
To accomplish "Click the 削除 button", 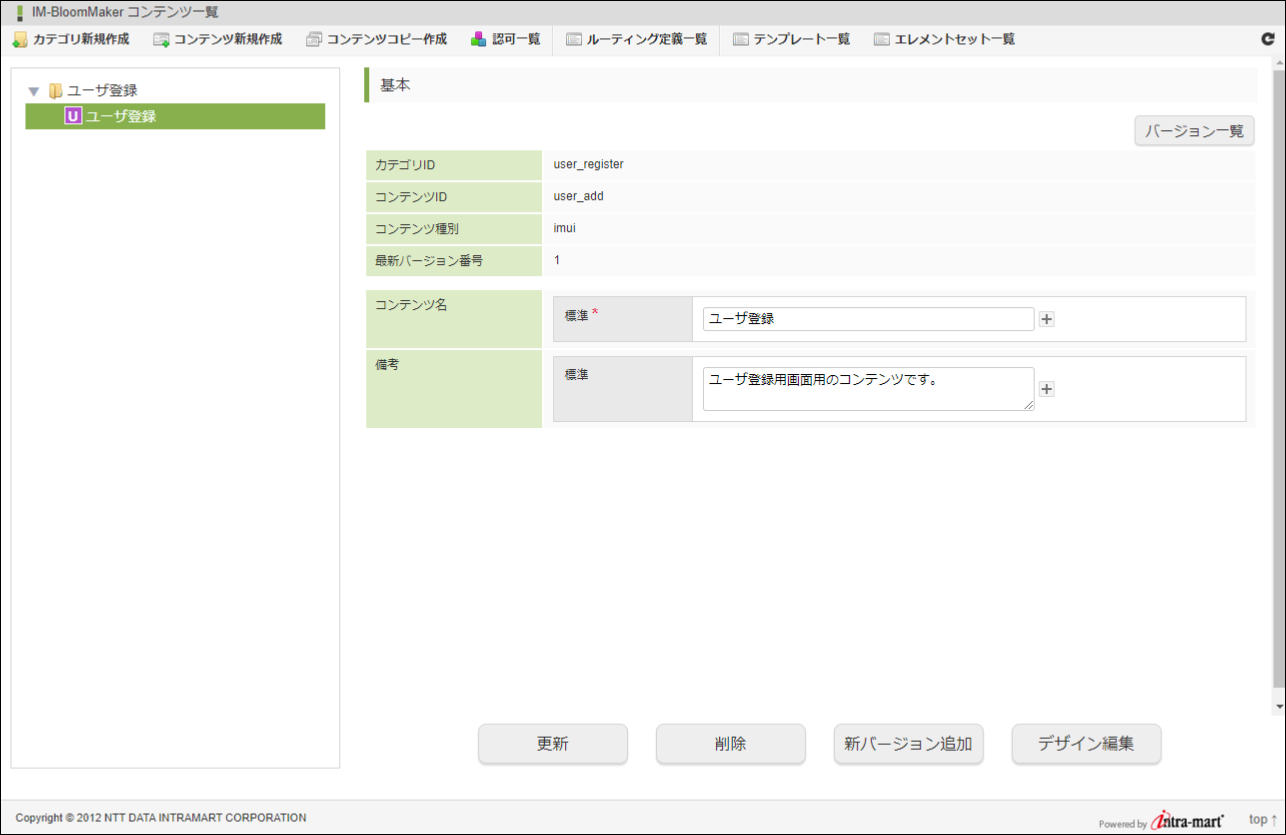I will coord(731,744).
